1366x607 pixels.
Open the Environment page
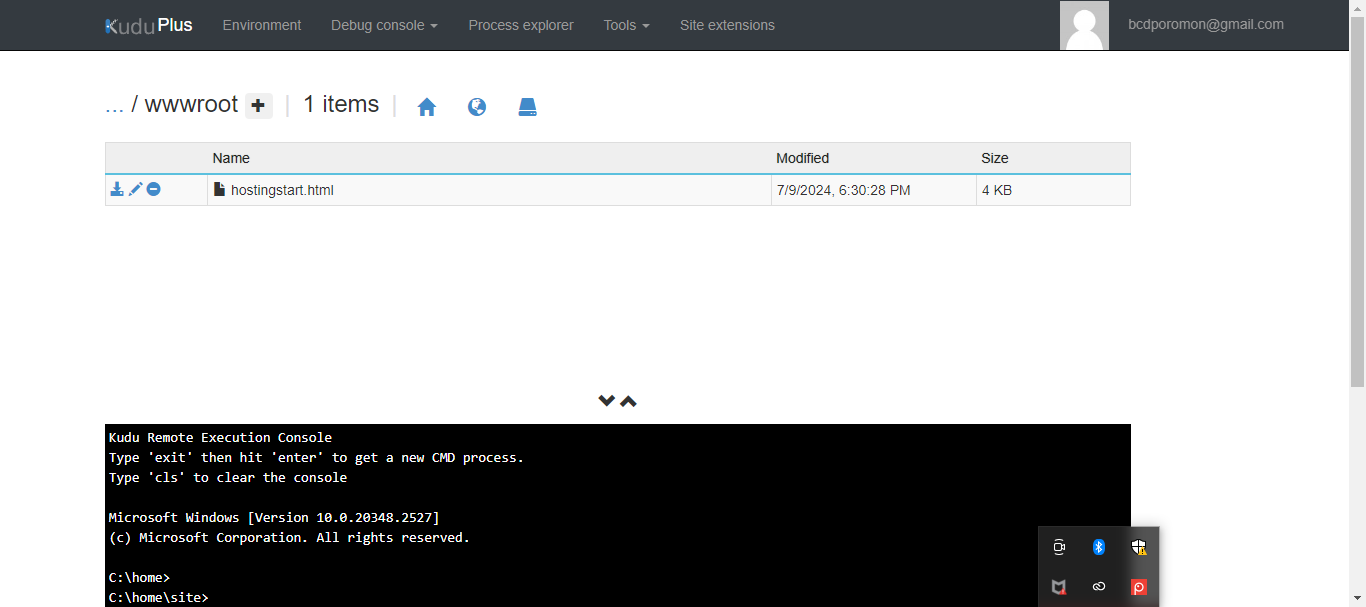[262, 25]
